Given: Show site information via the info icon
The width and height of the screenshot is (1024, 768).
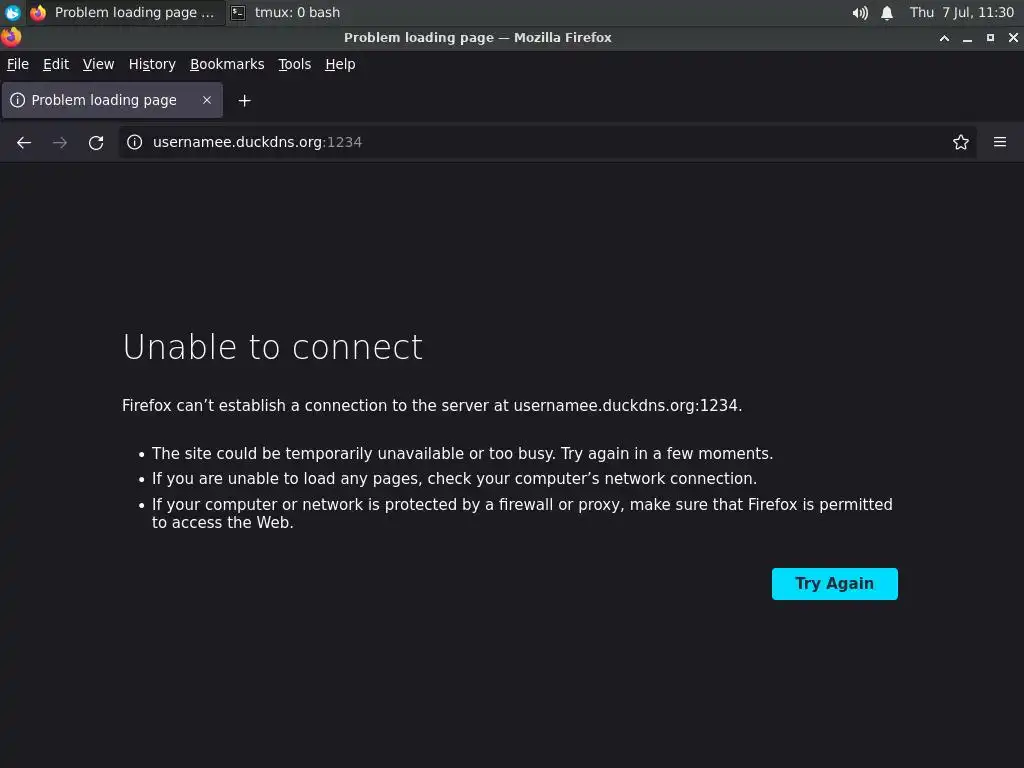Looking at the screenshot, I should [135, 142].
